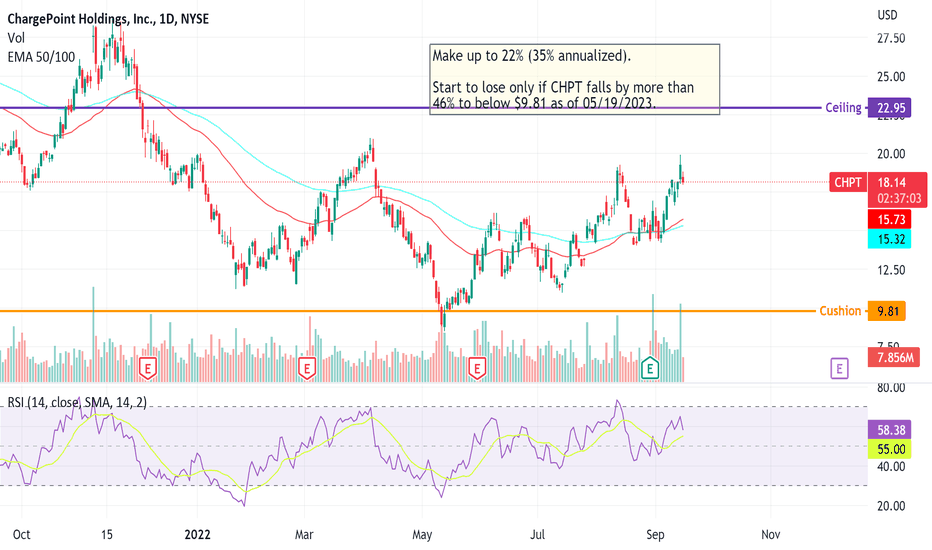This screenshot has height=550, width=932.
Task: Select the purple Ceiling line label
Action: coord(843,108)
